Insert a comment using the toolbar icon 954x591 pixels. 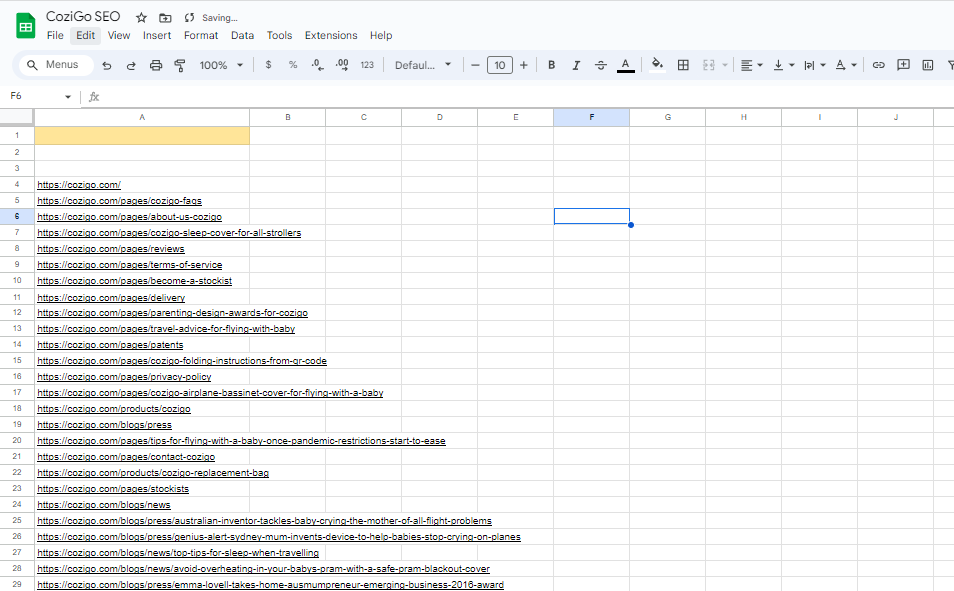(x=904, y=64)
